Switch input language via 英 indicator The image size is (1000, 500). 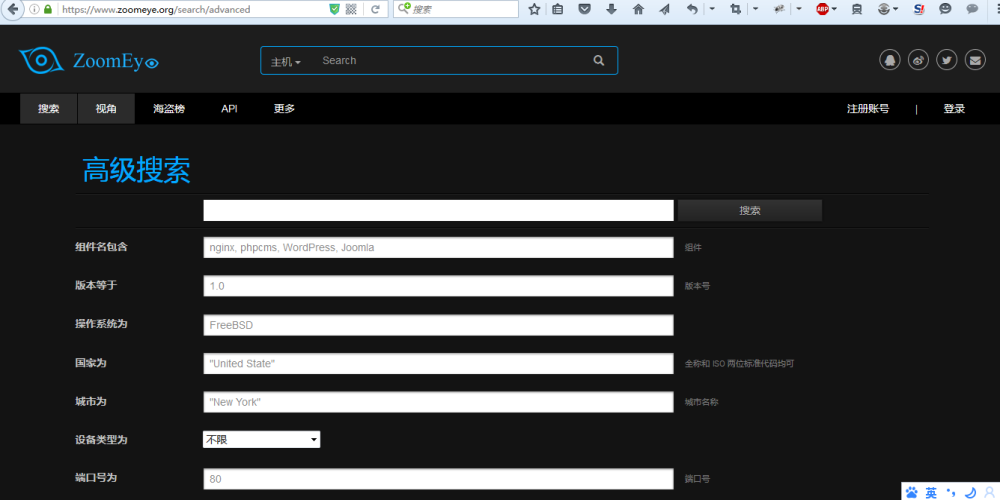click(x=932, y=493)
